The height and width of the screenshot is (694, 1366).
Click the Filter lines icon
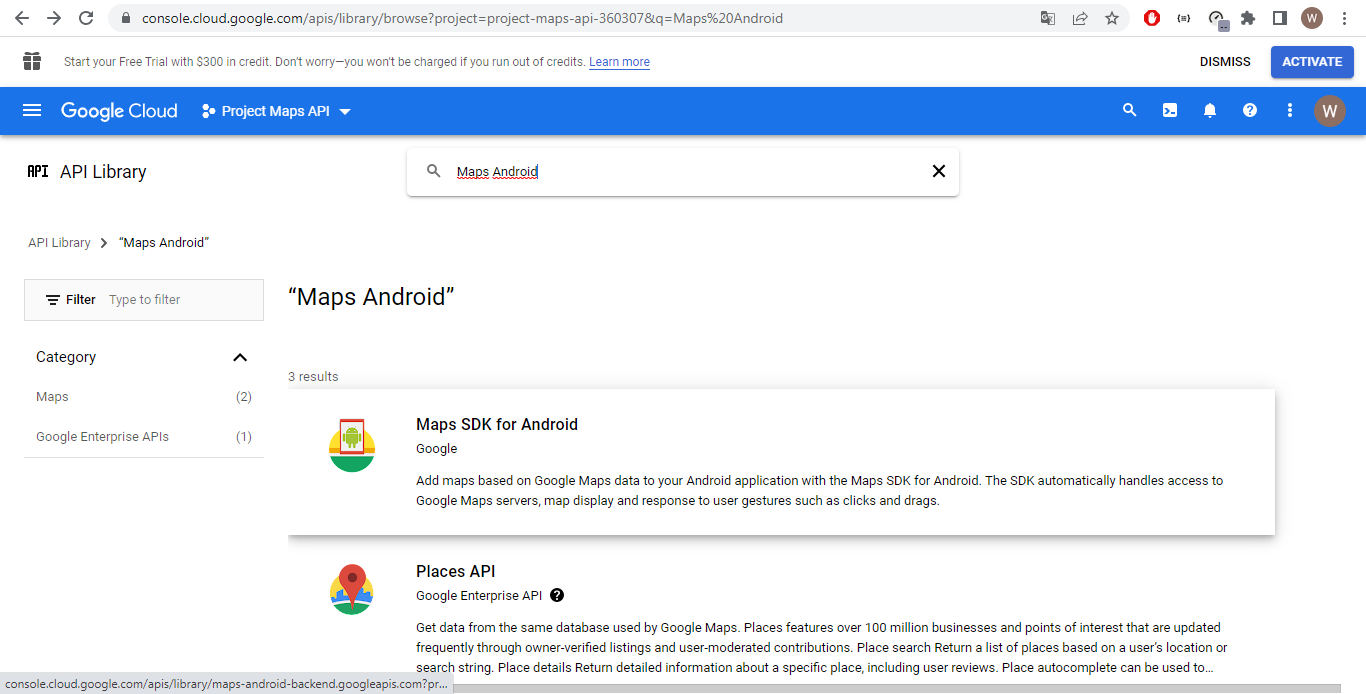pyautogui.click(x=53, y=300)
